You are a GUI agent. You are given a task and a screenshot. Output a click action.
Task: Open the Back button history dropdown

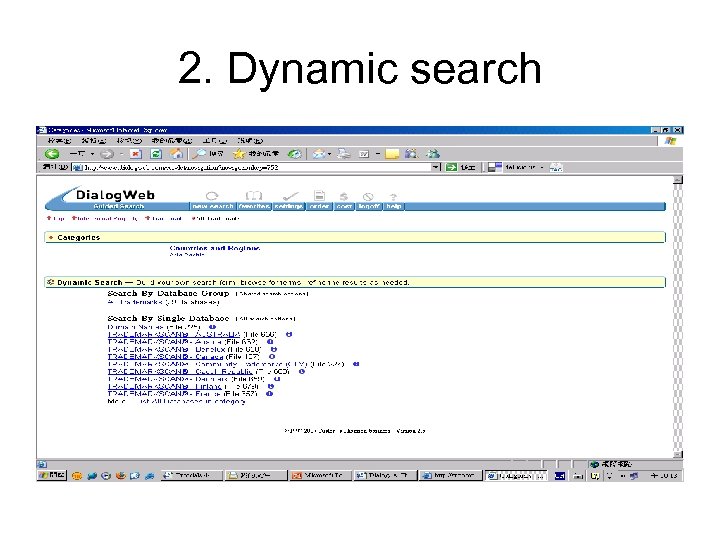(92, 154)
